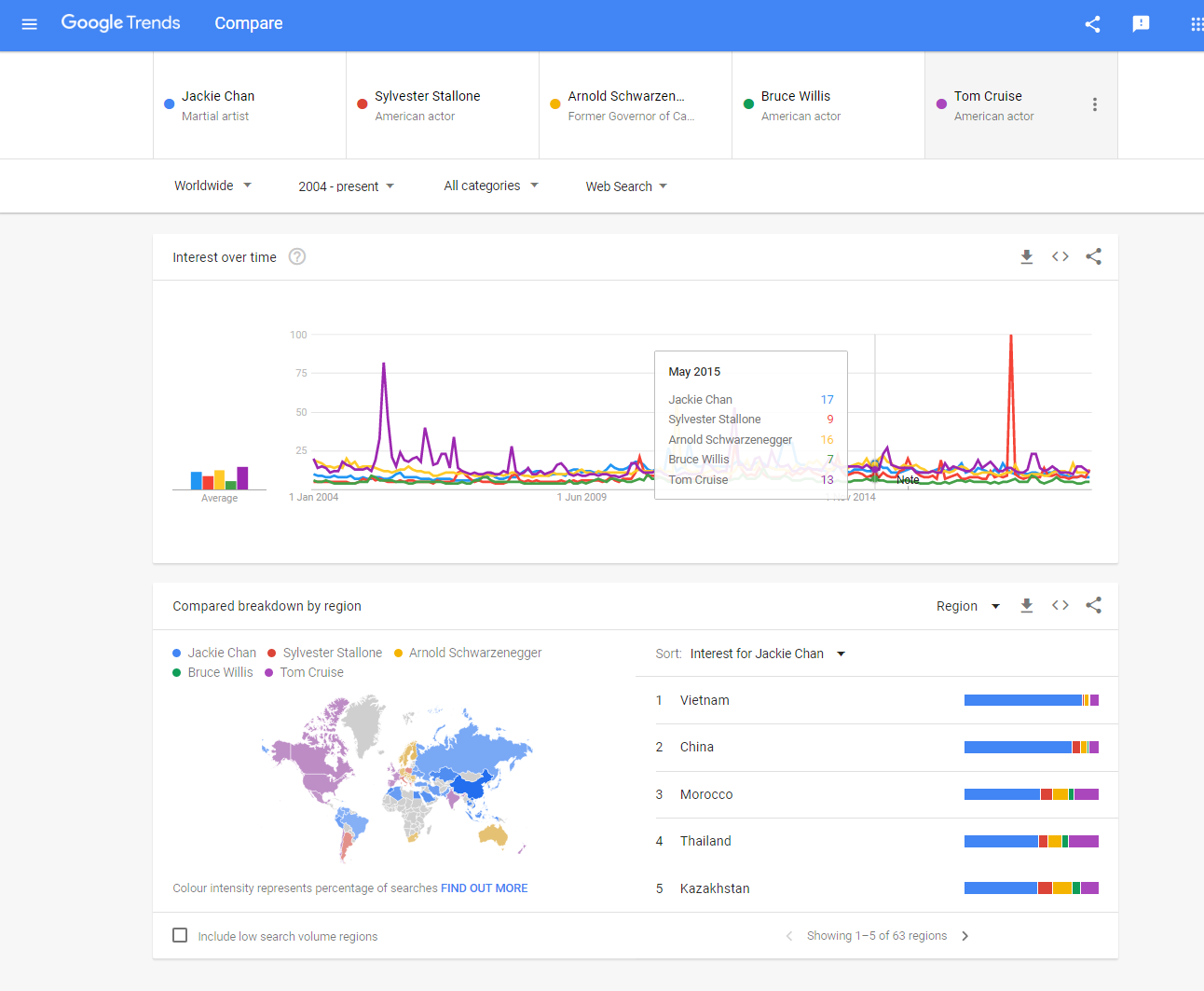Click the Google Trends logo
The width and height of the screenshot is (1204, 991).
(x=120, y=23)
